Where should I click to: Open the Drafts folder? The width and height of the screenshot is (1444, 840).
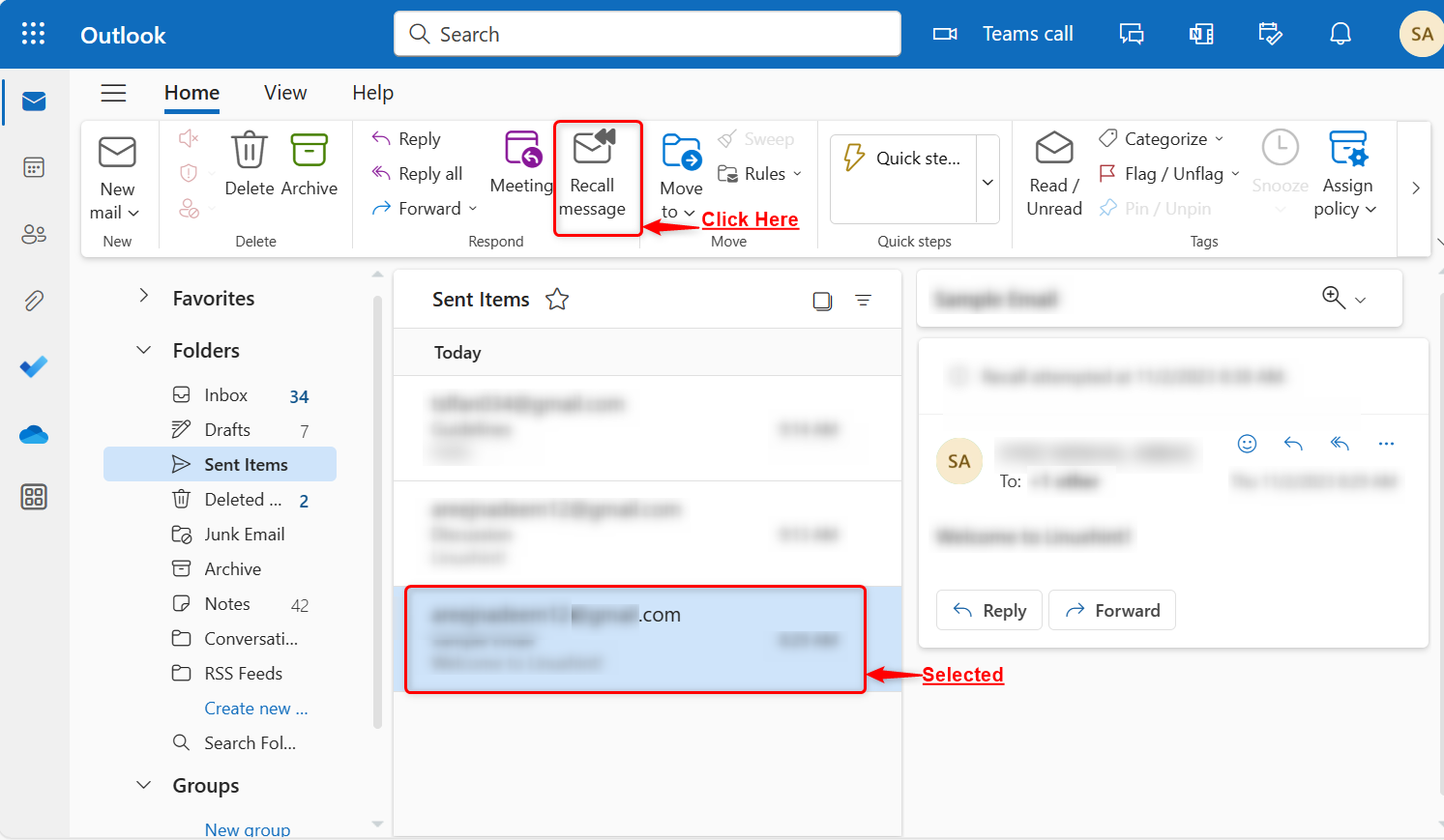point(221,430)
